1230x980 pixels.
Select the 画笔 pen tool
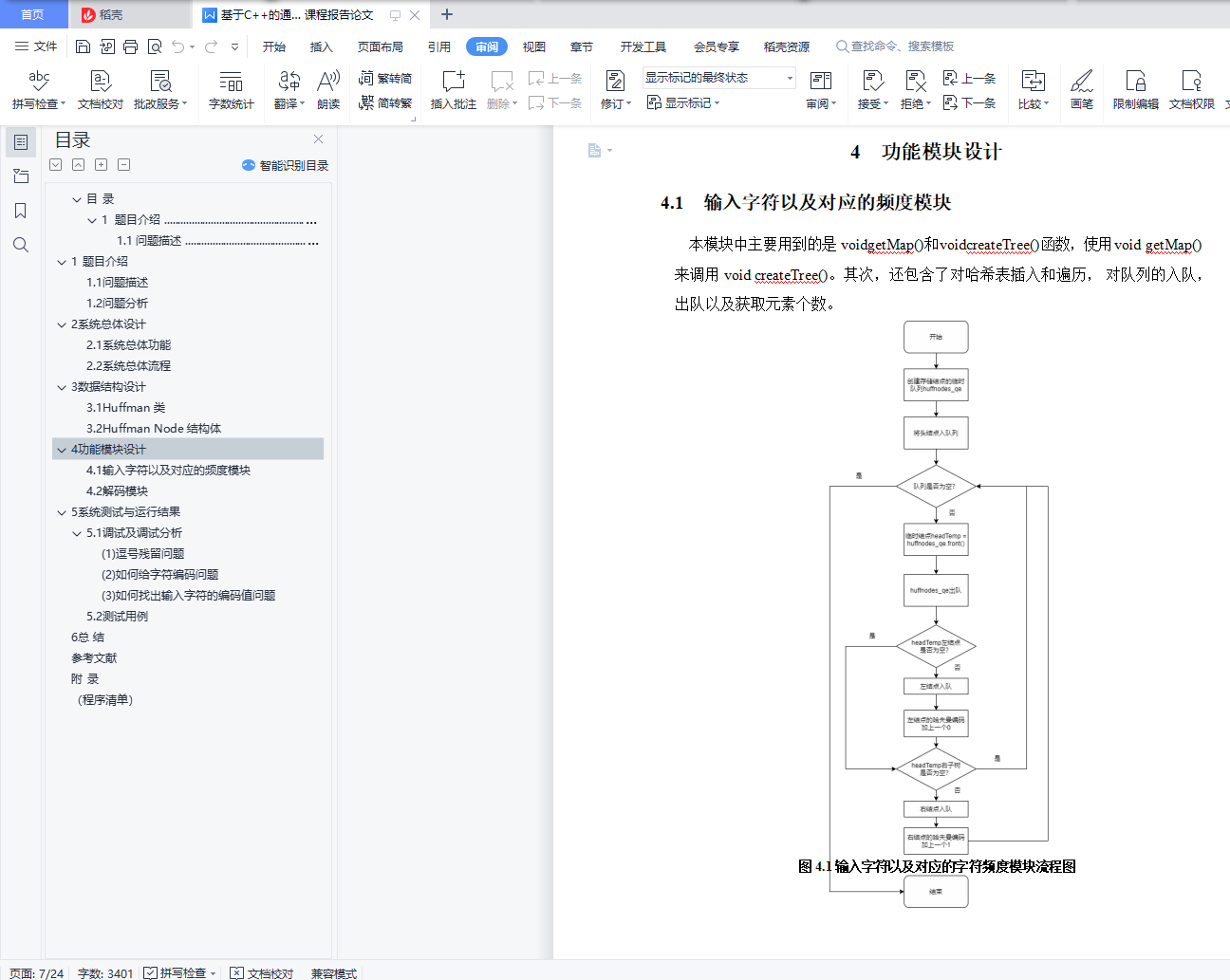pos(1082,90)
